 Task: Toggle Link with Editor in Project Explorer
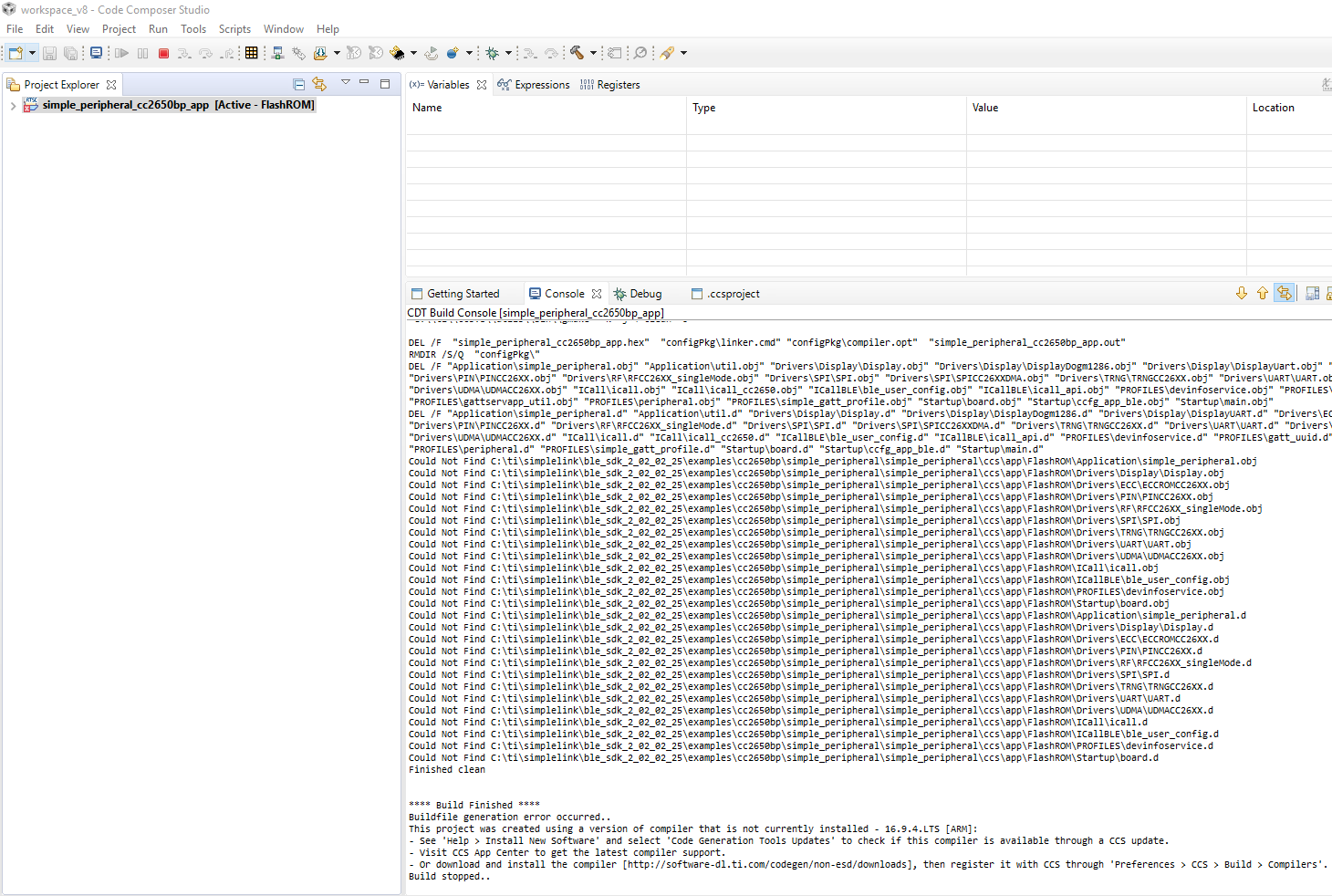319,84
